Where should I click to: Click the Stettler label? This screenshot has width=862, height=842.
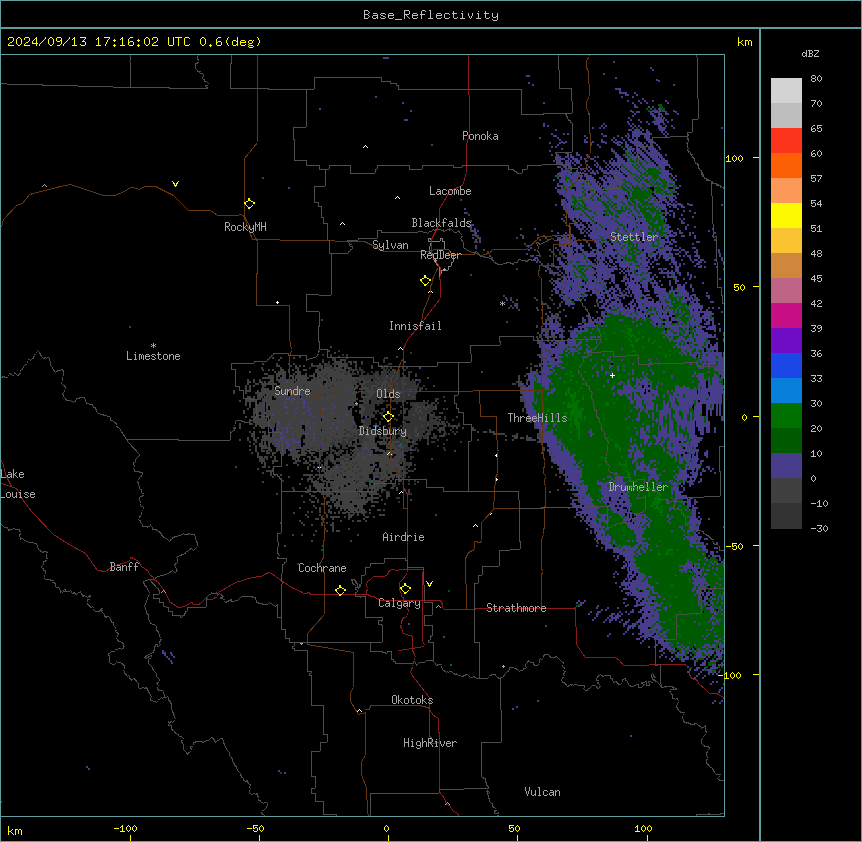(x=634, y=237)
